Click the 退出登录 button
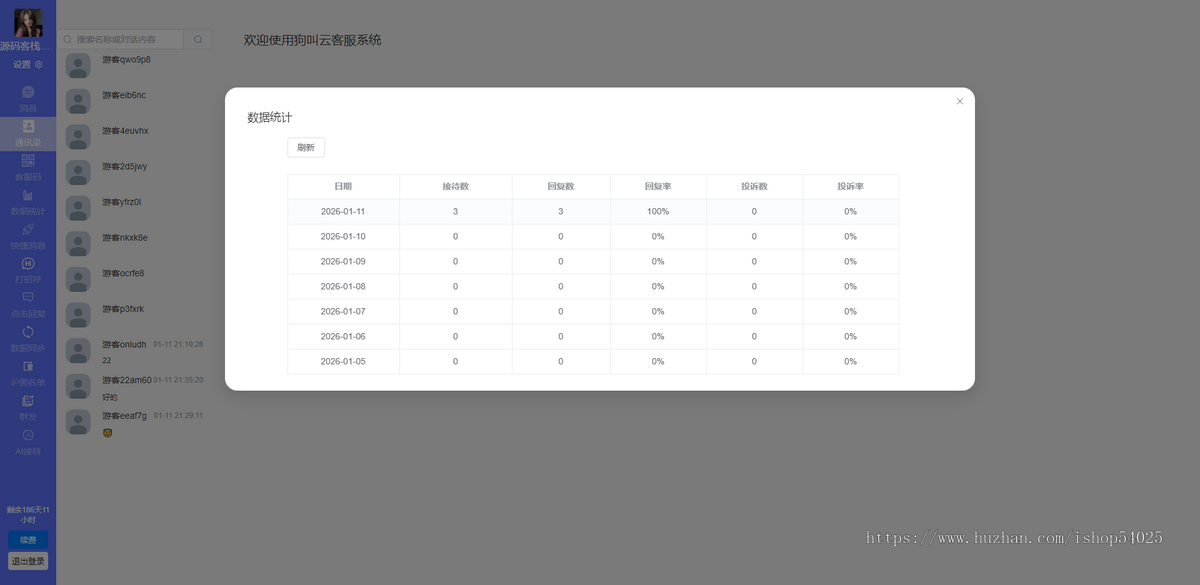 (x=28, y=561)
